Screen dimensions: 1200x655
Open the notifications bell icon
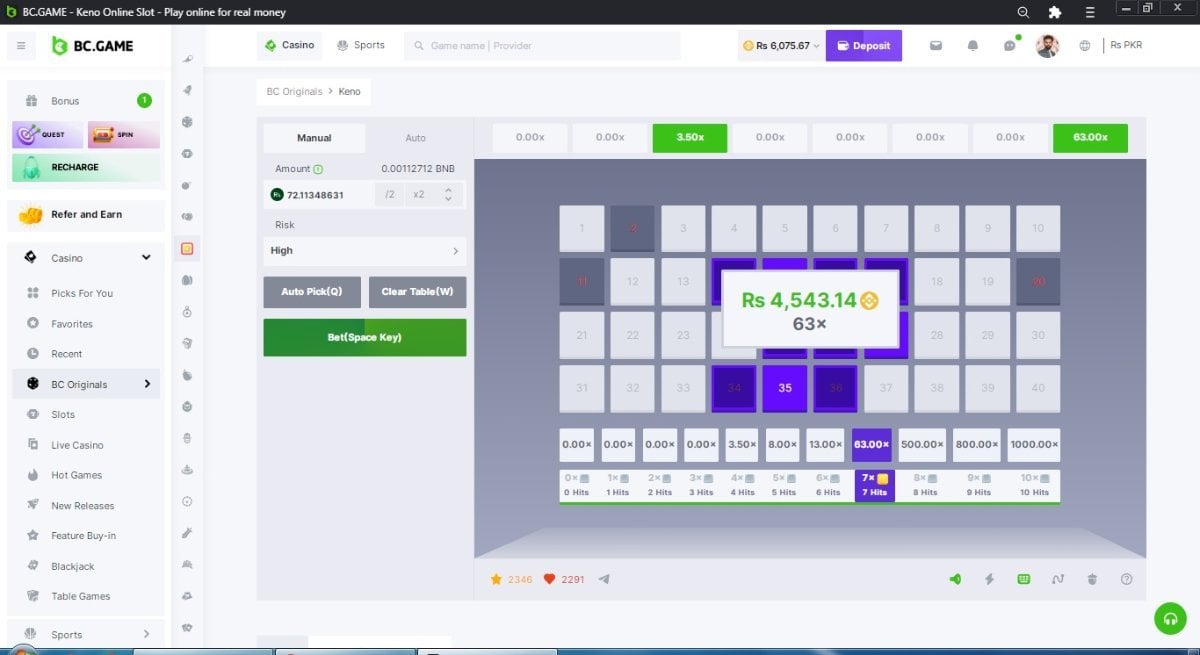pos(973,46)
